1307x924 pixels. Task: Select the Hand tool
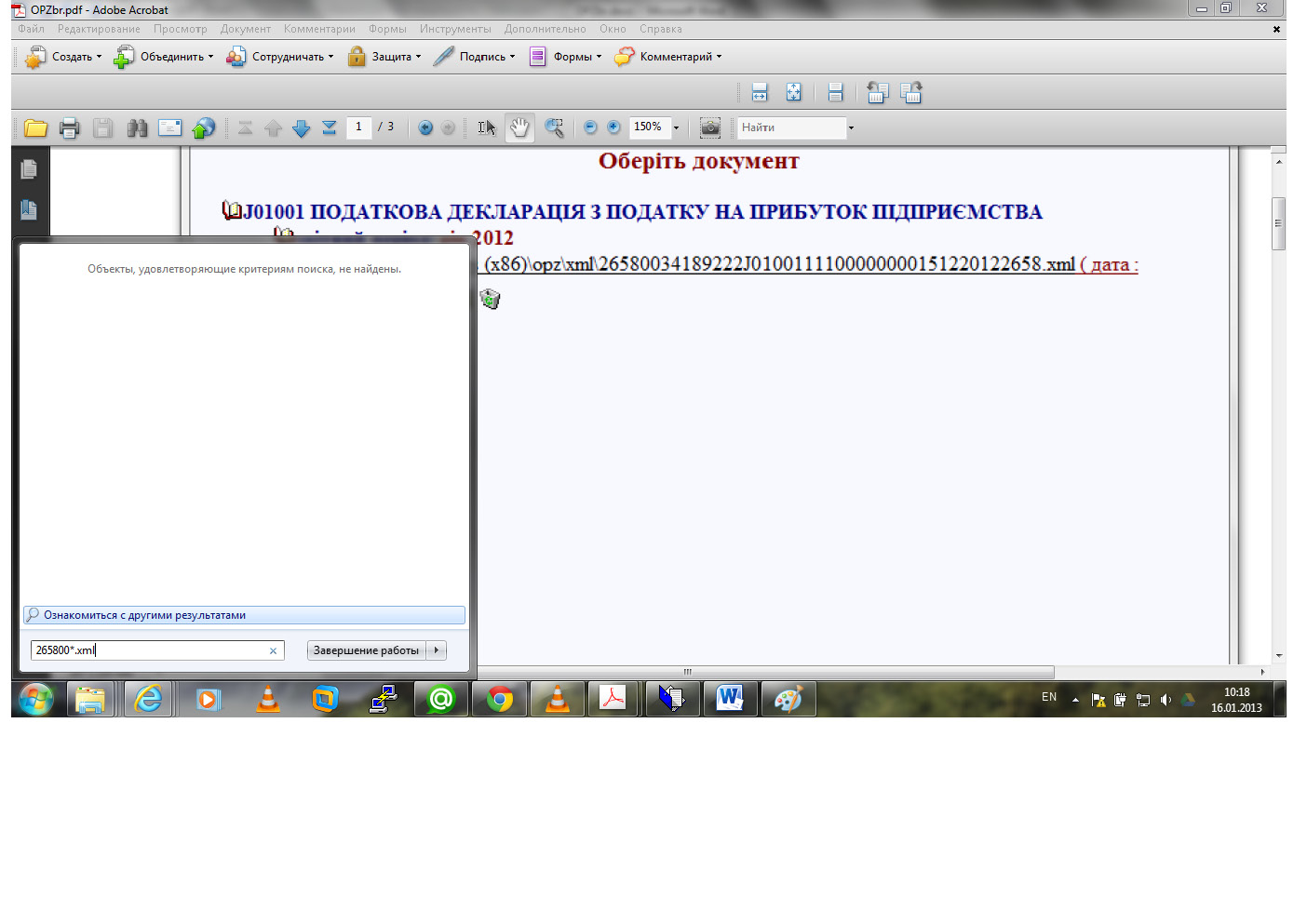click(519, 128)
